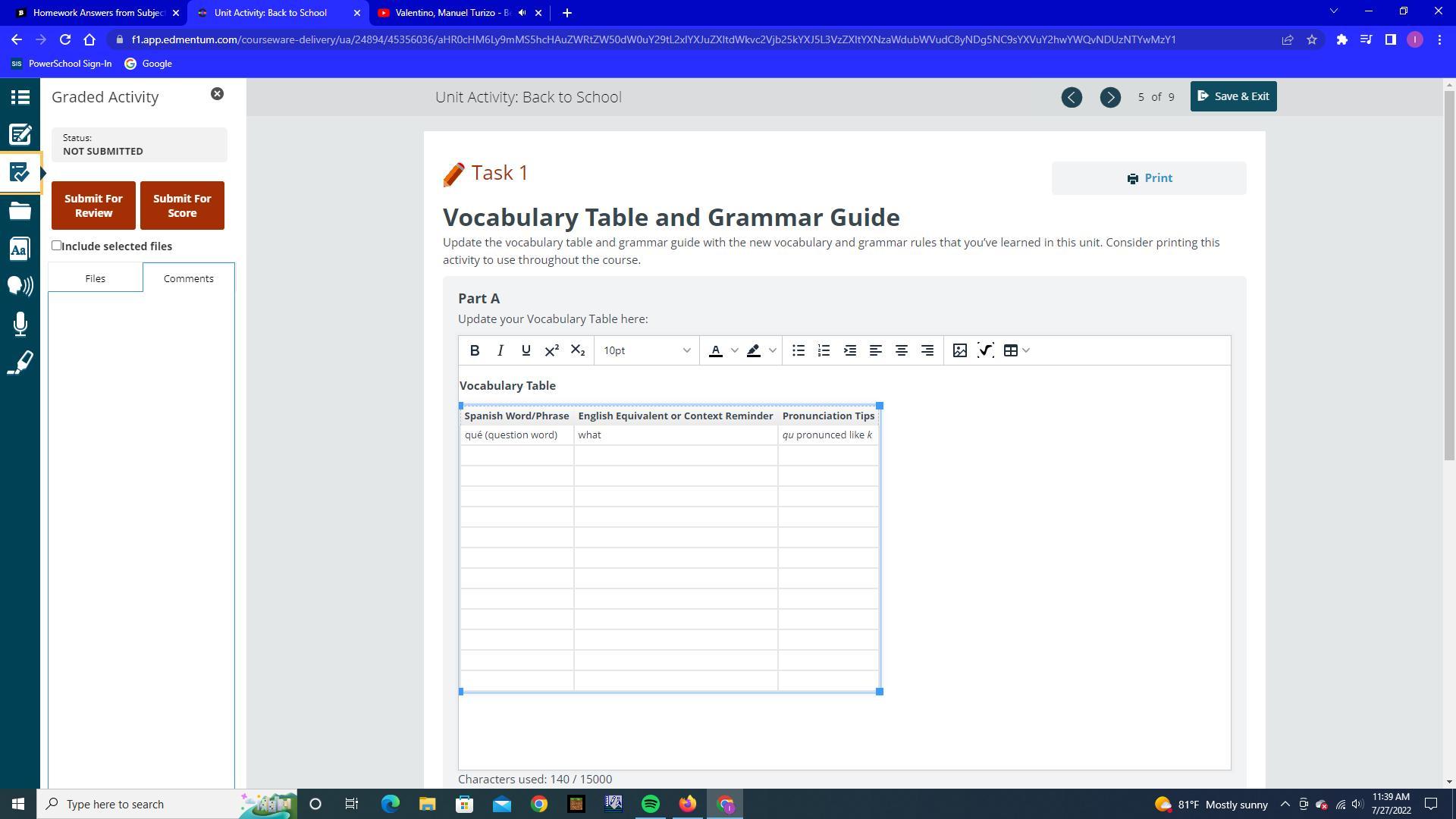Open Spotify from the taskbar
The width and height of the screenshot is (1456, 819).
[x=651, y=804]
